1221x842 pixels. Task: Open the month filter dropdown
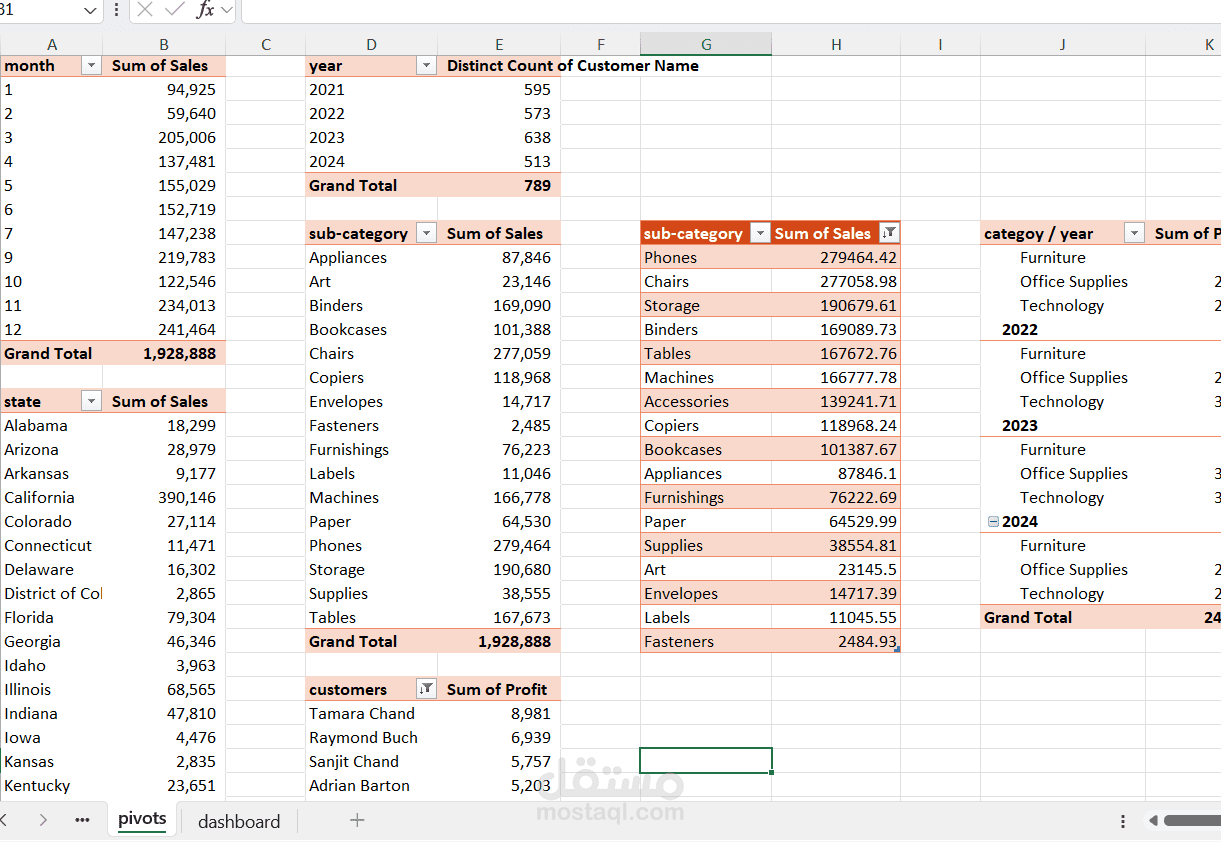tap(91, 65)
